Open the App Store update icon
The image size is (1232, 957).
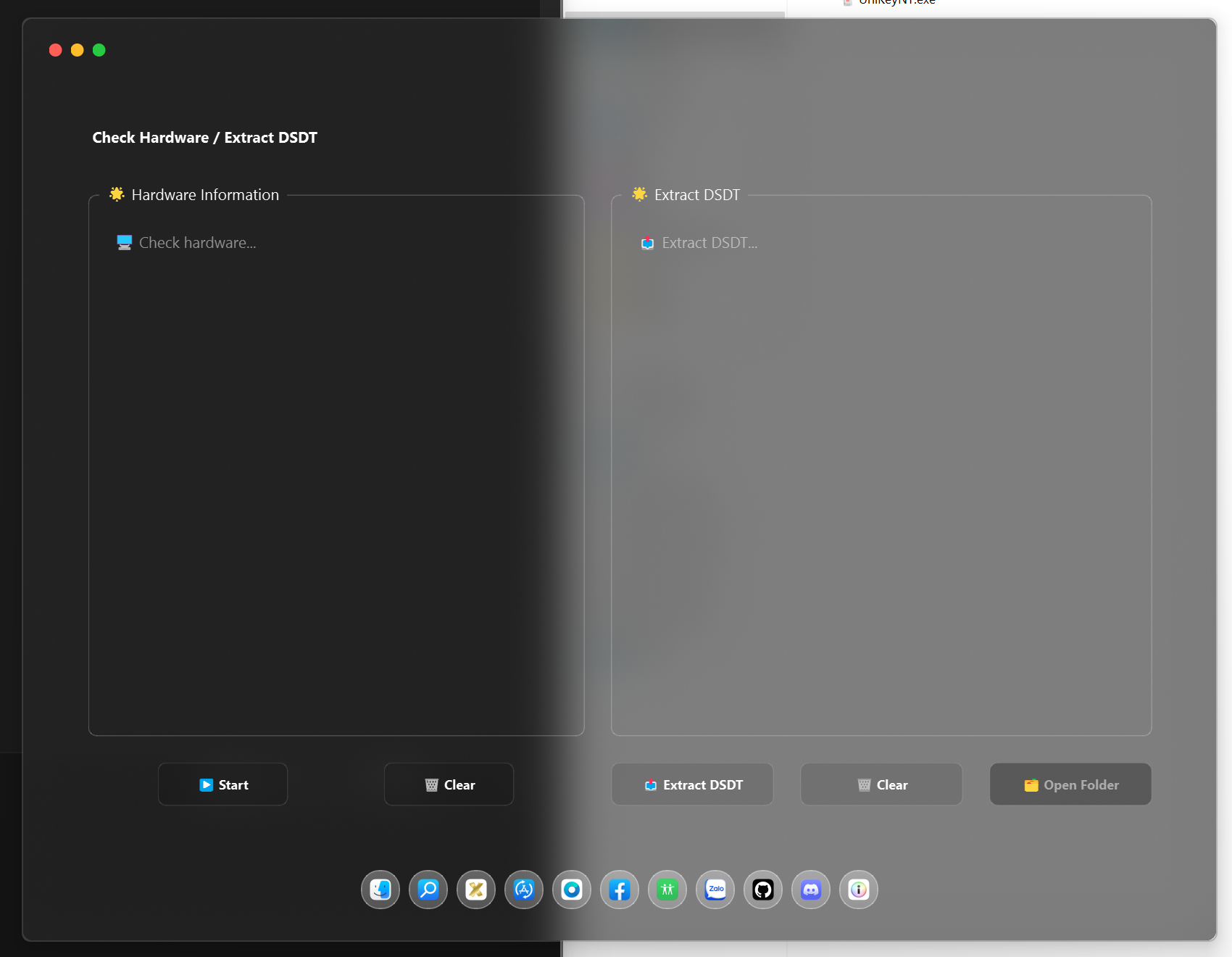pos(523,890)
